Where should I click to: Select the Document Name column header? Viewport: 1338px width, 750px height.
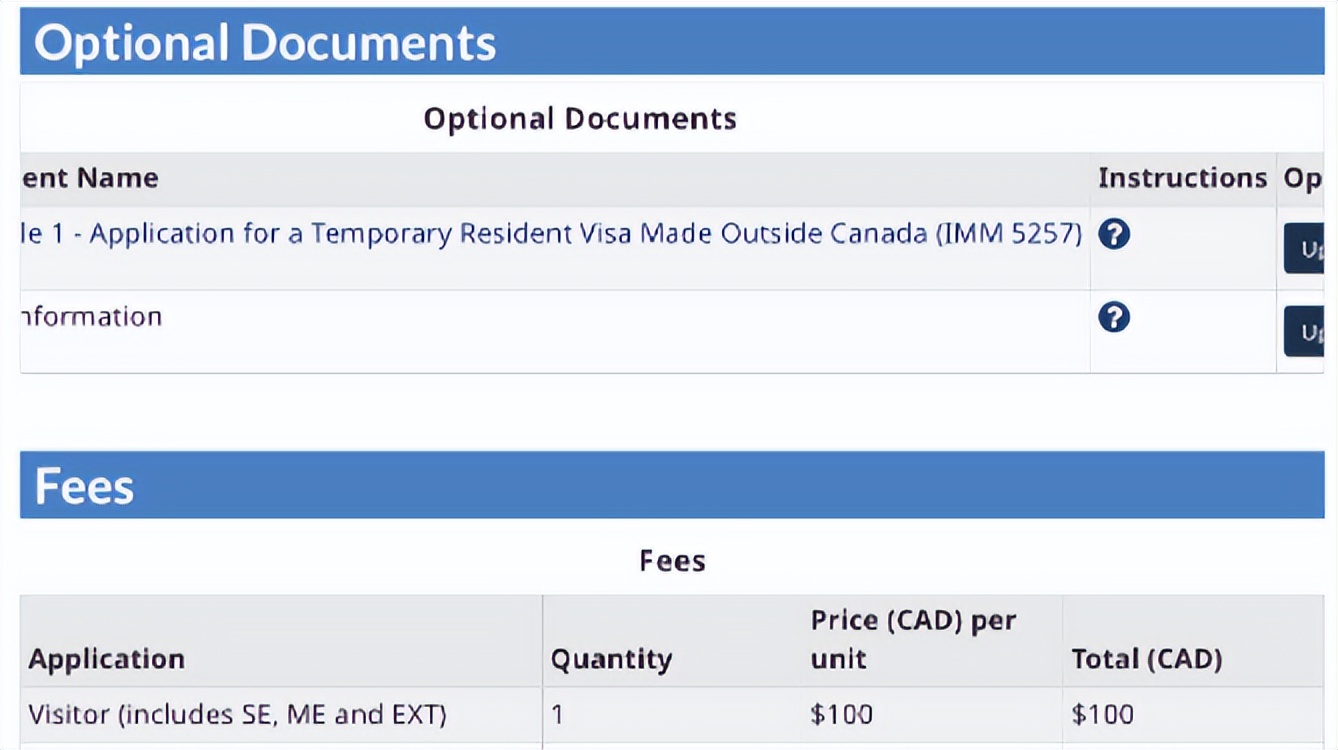pos(90,178)
